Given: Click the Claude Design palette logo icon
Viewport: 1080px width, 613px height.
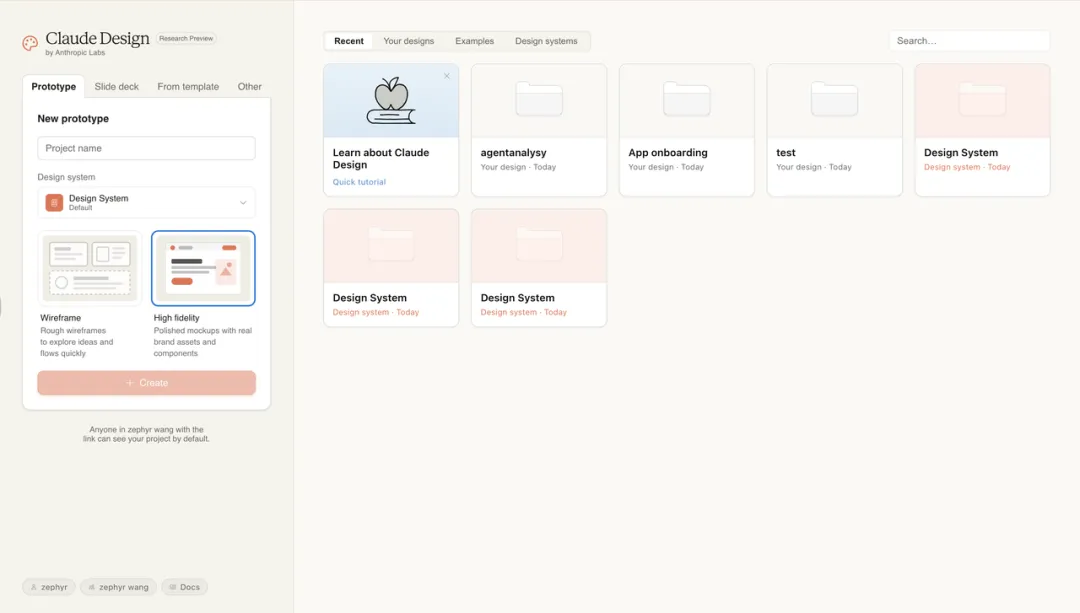Looking at the screenshot, I should point(30,43).
